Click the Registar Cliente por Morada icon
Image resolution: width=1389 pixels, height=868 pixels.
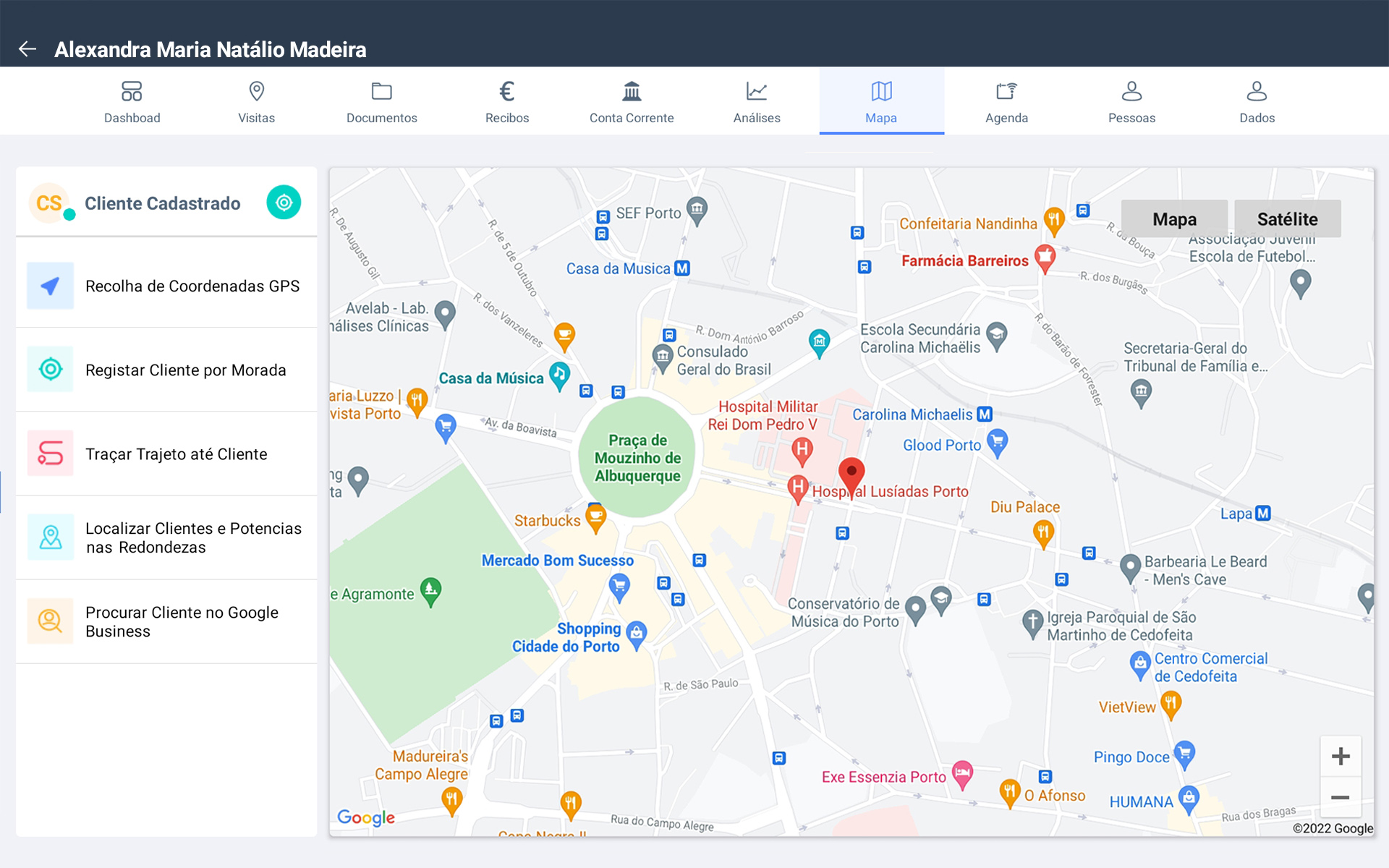click(50, 370)
